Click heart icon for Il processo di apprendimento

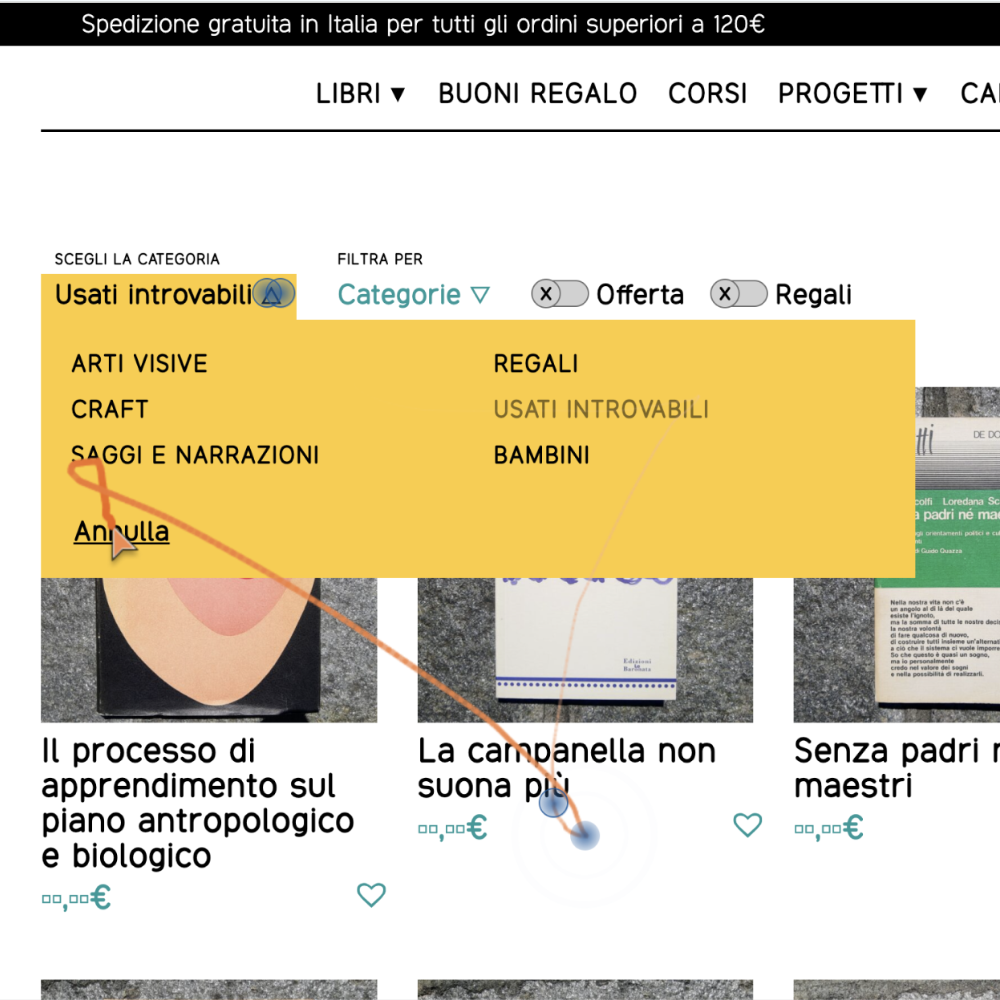click(371, 895)
